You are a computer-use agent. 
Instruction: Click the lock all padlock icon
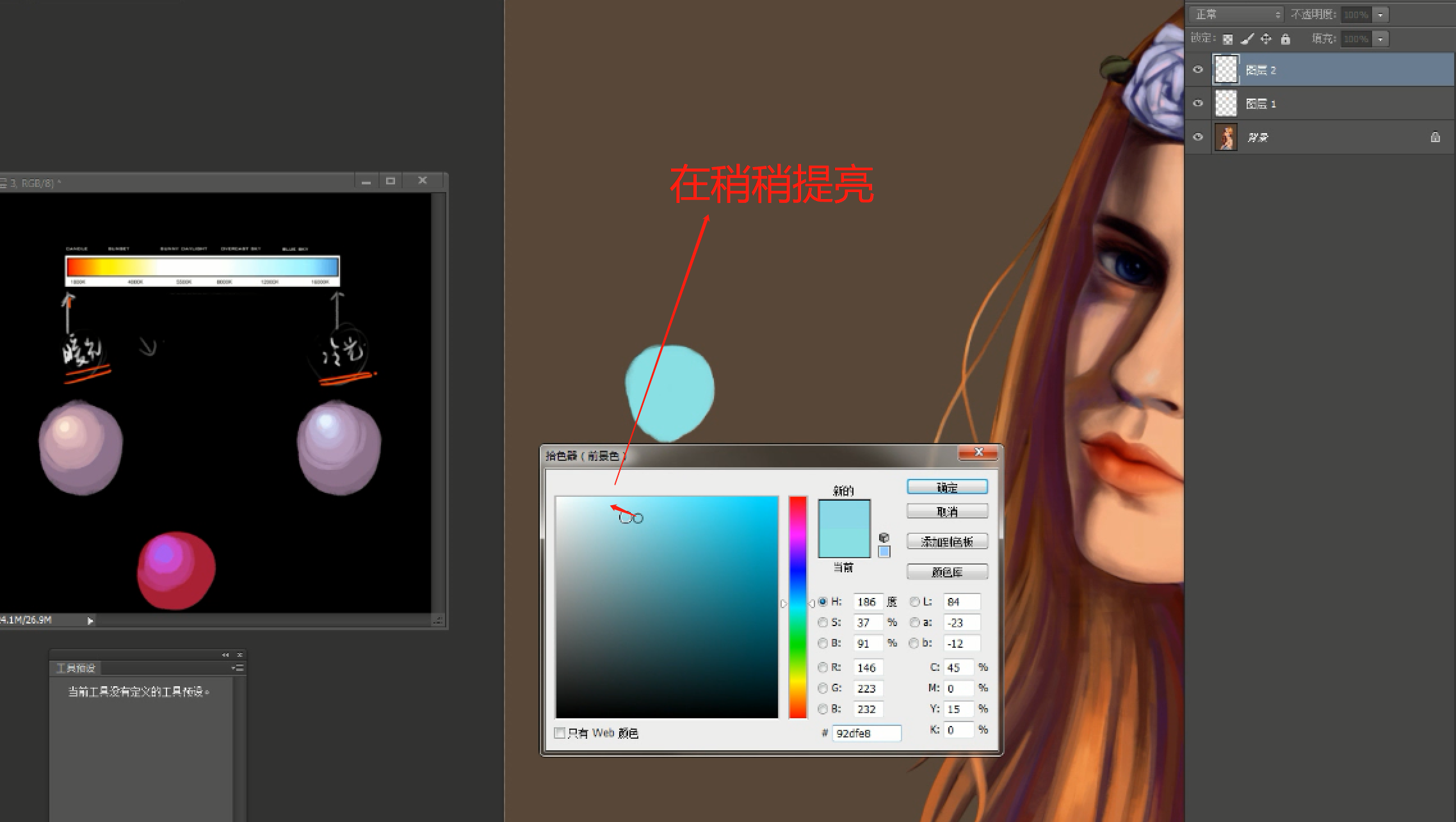tap(1285, 39)
